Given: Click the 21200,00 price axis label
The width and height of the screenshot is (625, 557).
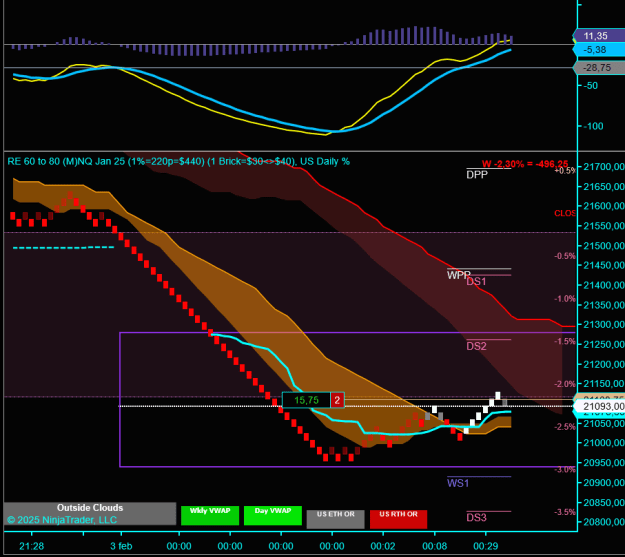Looking at the screenshot, I should (x=603, y=364).
